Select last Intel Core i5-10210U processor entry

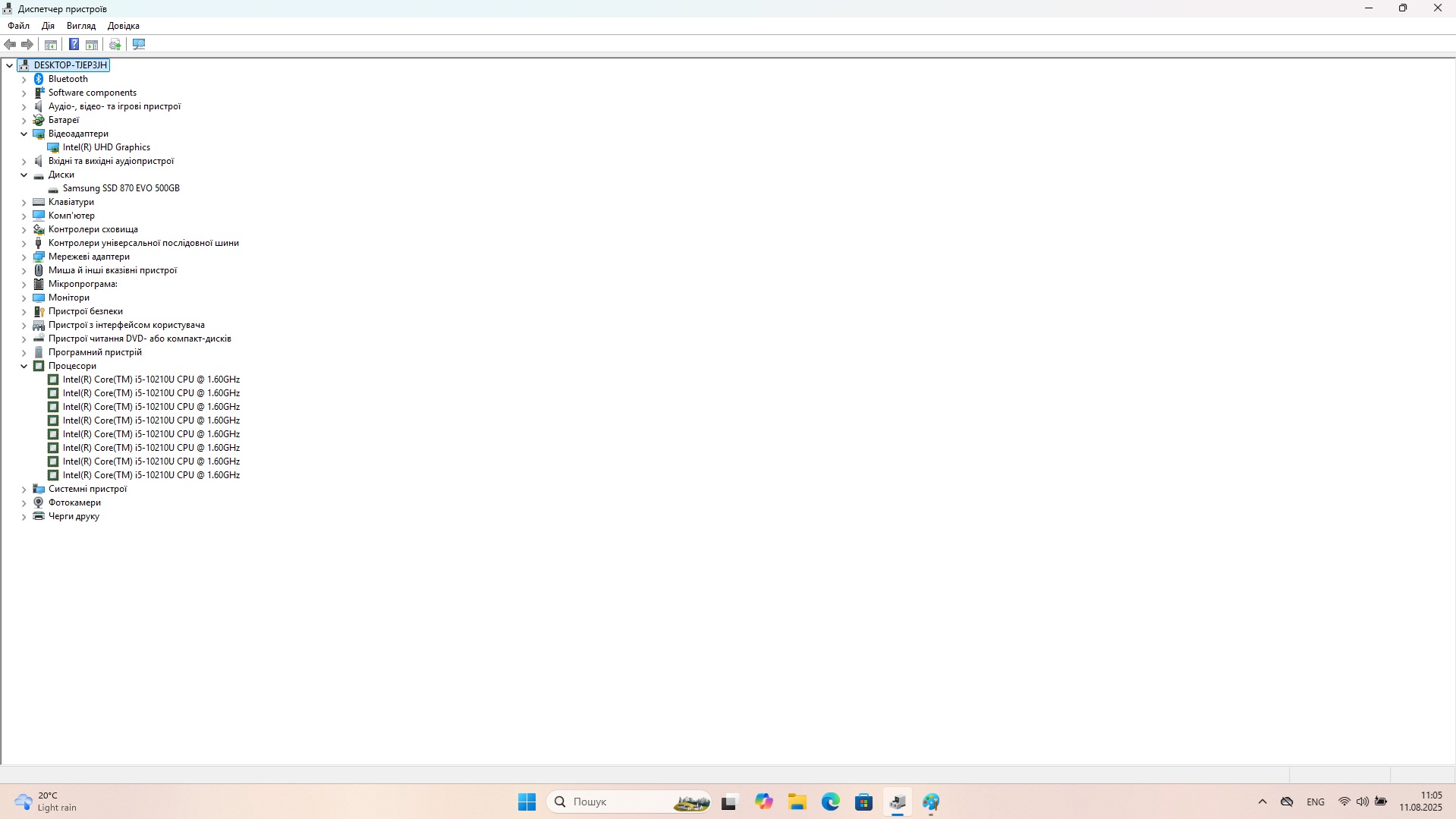pyautogui.click(x=151, y=475)
